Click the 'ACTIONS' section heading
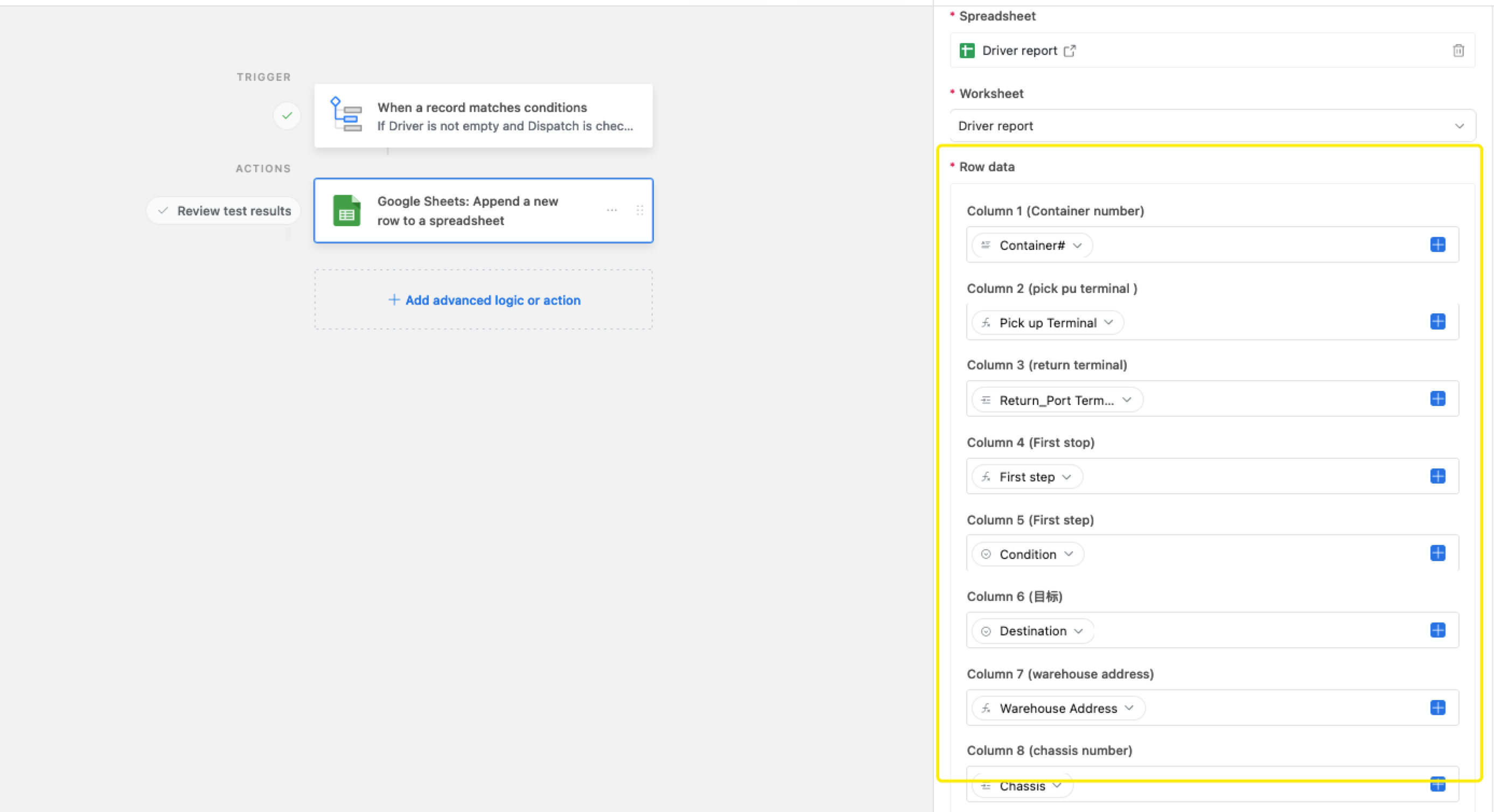 click(263, 169)
